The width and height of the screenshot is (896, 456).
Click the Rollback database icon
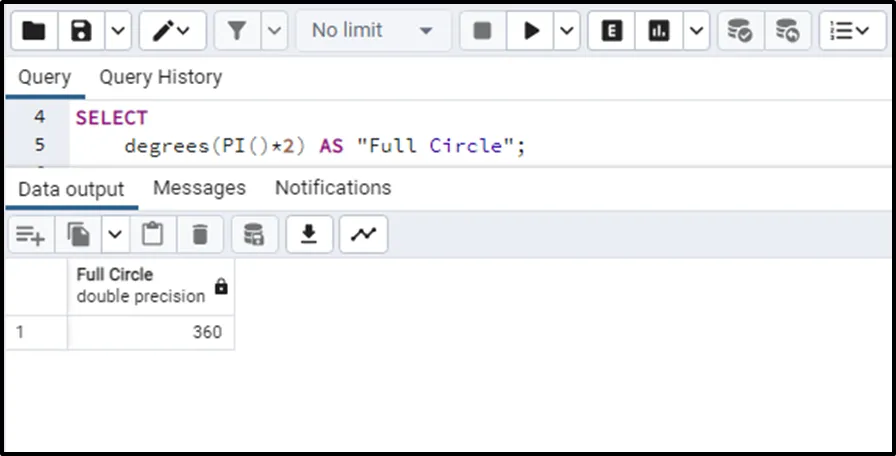(x=787, y=31)
